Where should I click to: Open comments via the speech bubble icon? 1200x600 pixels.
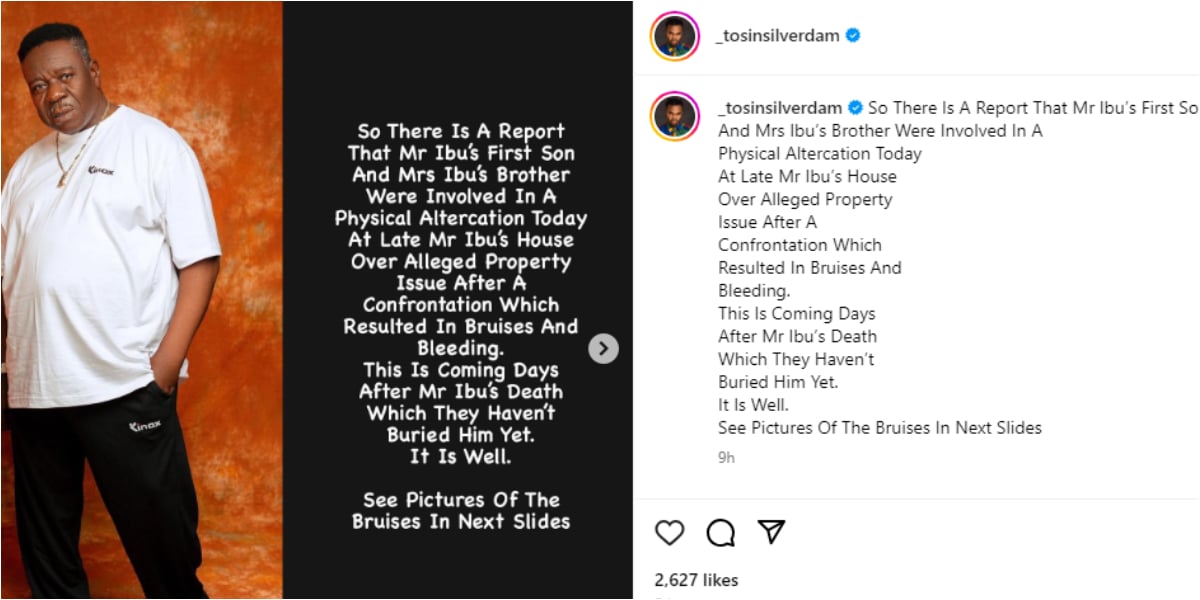click(x=720, y=532)
